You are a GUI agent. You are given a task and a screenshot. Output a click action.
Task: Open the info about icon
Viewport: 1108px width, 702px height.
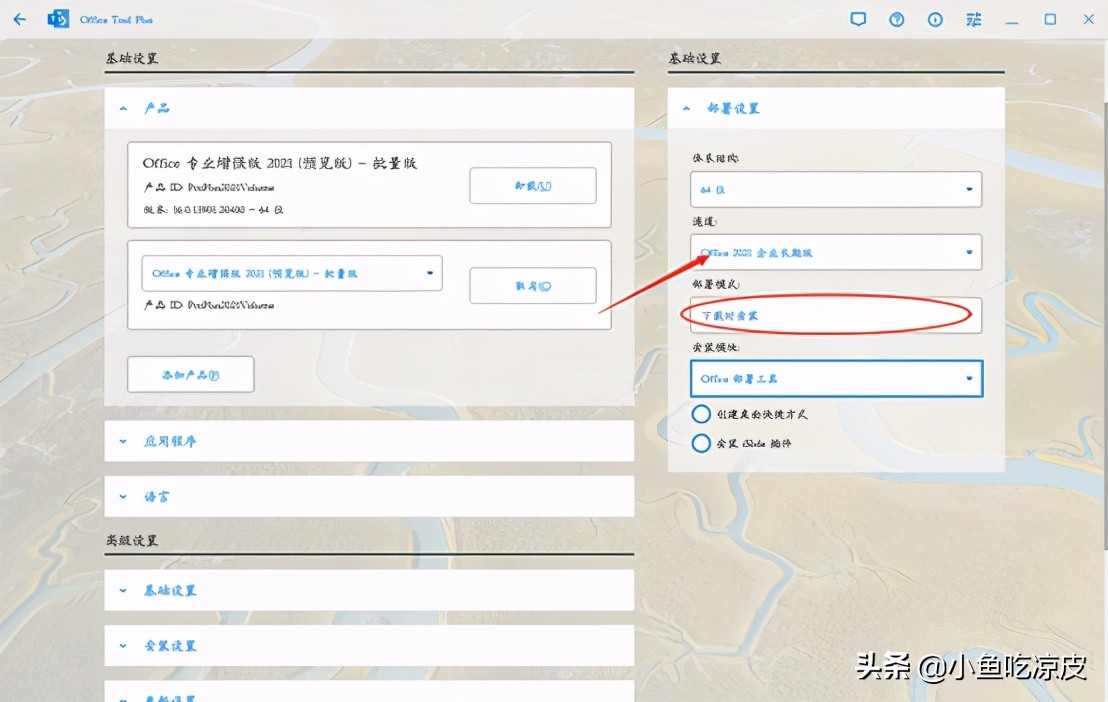click(935, 19)
